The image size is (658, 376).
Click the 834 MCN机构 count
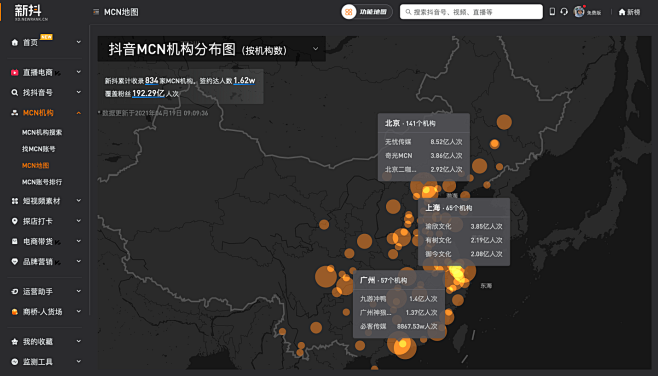coord(151,80)
